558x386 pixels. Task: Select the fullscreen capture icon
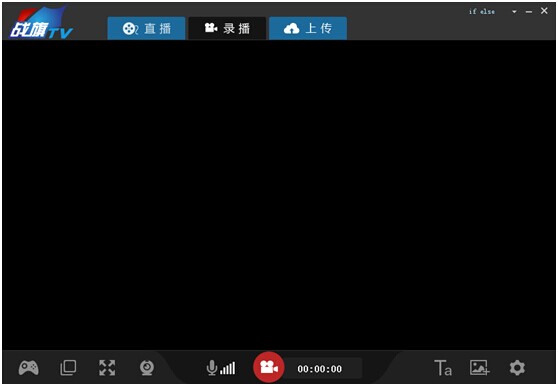point(107,368)
